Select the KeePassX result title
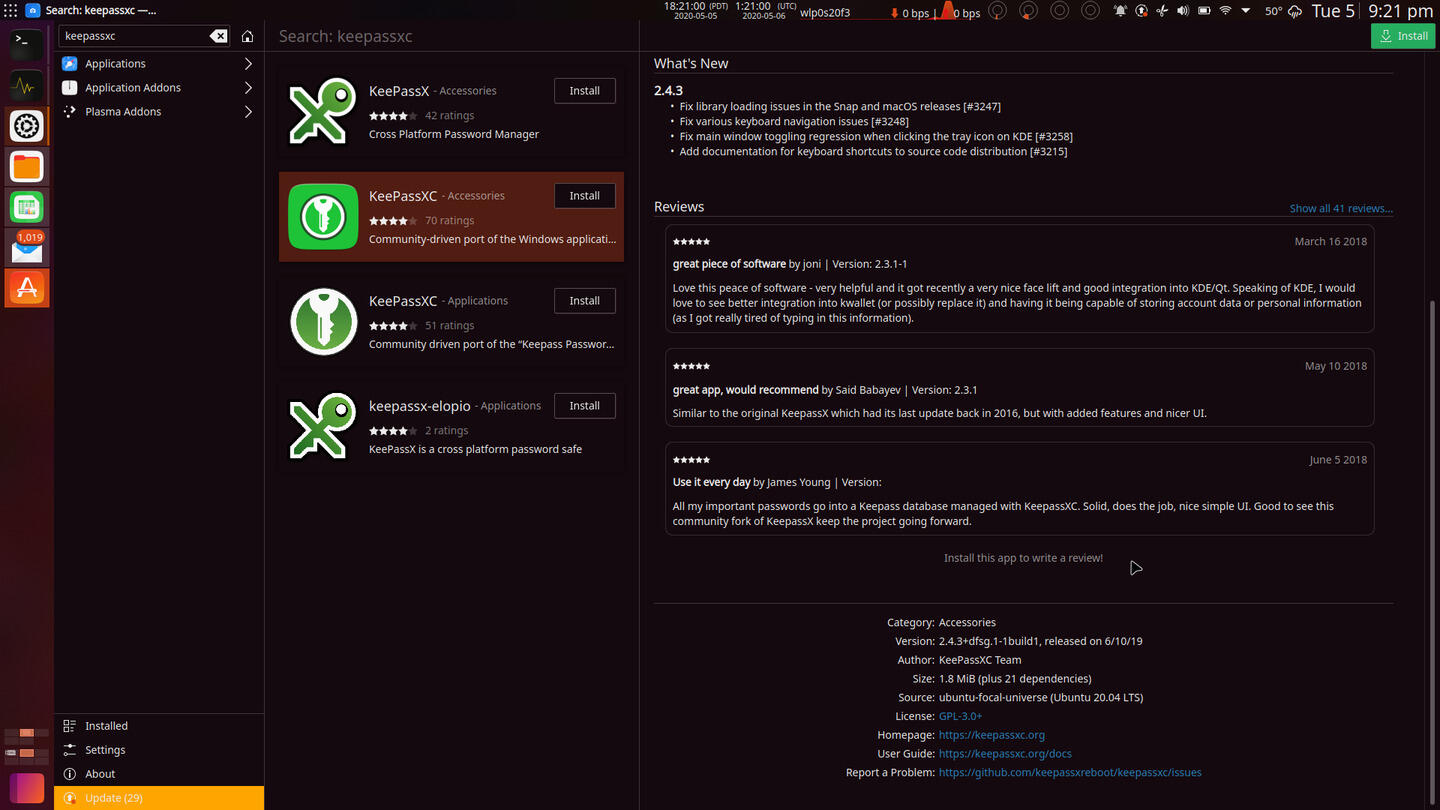1440x810 pixels. click(399, 91)
